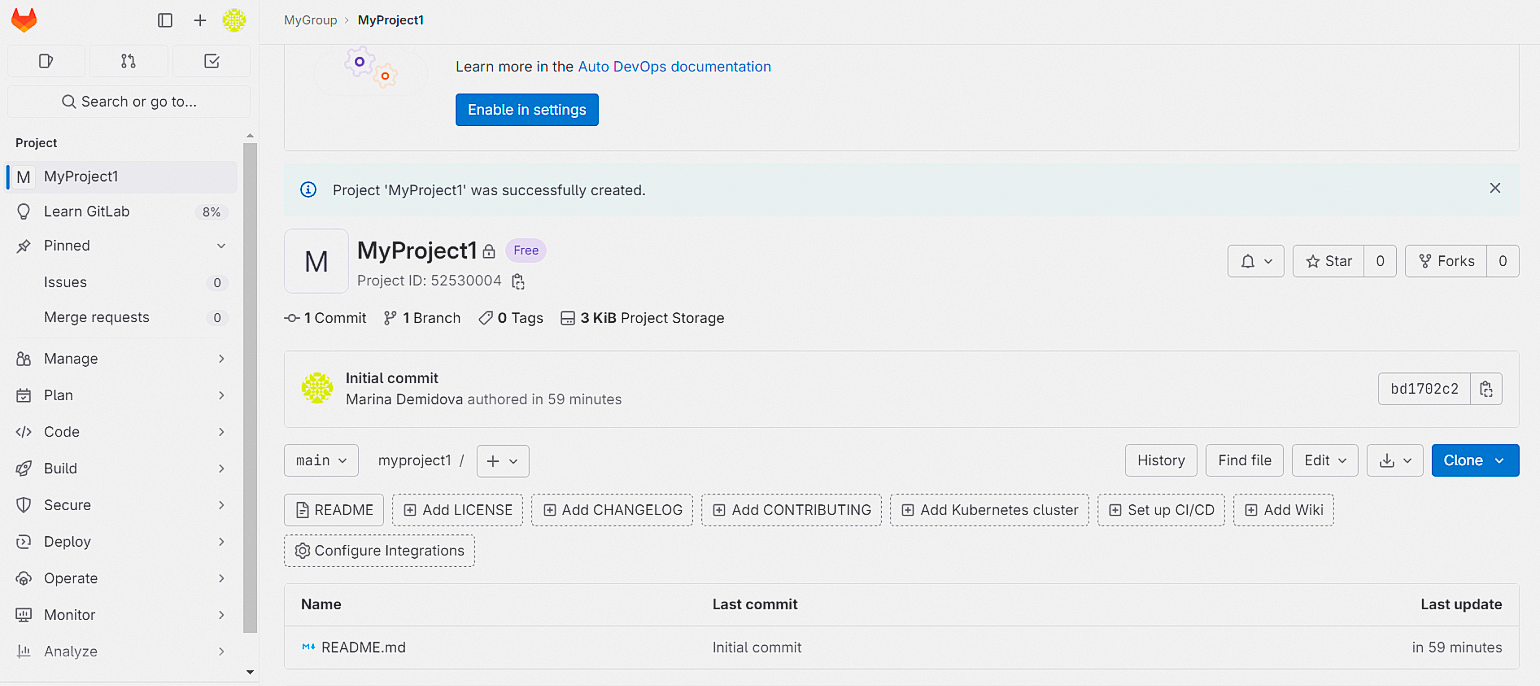Image resolution: width=1540 pixels, height=686 pixels.
Task: Star the project
Action: click(1328, 261)
